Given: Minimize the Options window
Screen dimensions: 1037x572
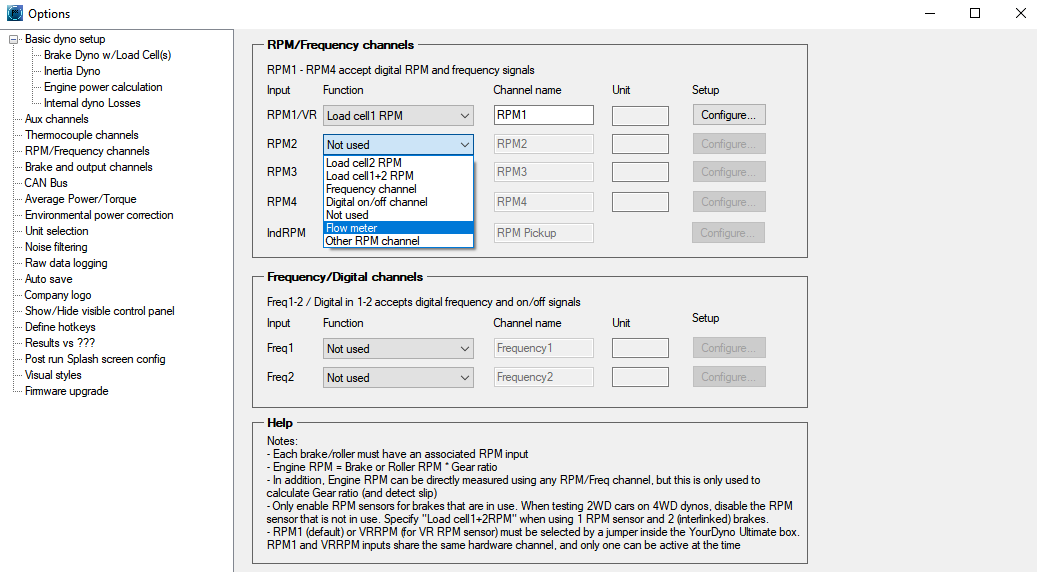Looking at the screenshot, I should [930, 13].
